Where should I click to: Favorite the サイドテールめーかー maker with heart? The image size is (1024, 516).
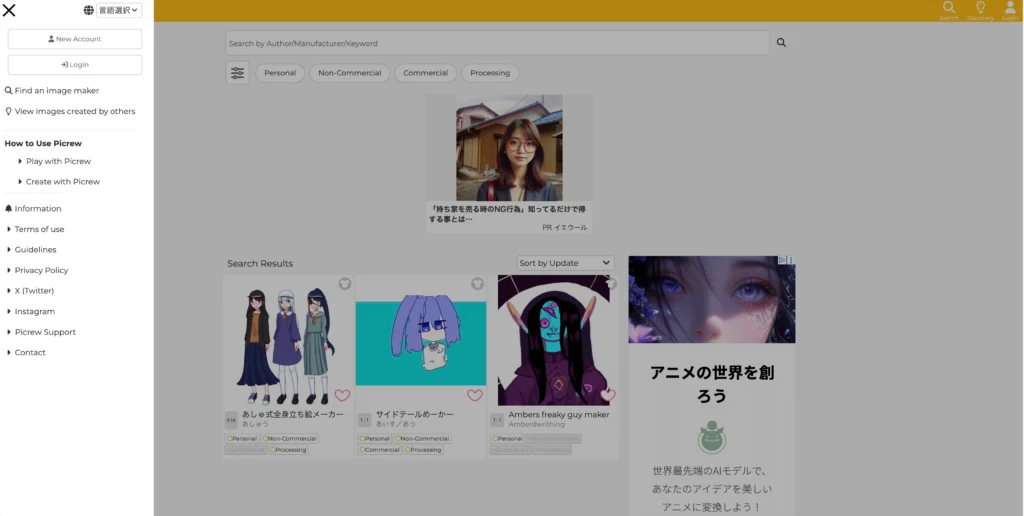coord(475,395)
